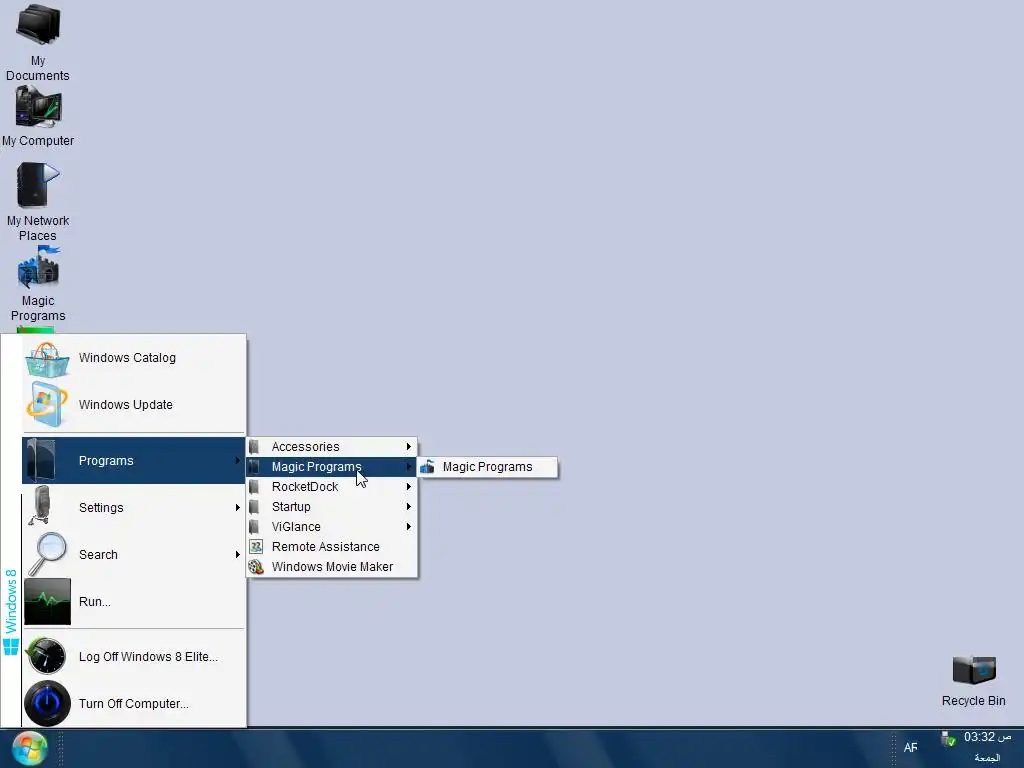The width and height of the screenshot is (1024, 768).
Task: Click the RocketDock folder icon
Action: click(255, 487)
